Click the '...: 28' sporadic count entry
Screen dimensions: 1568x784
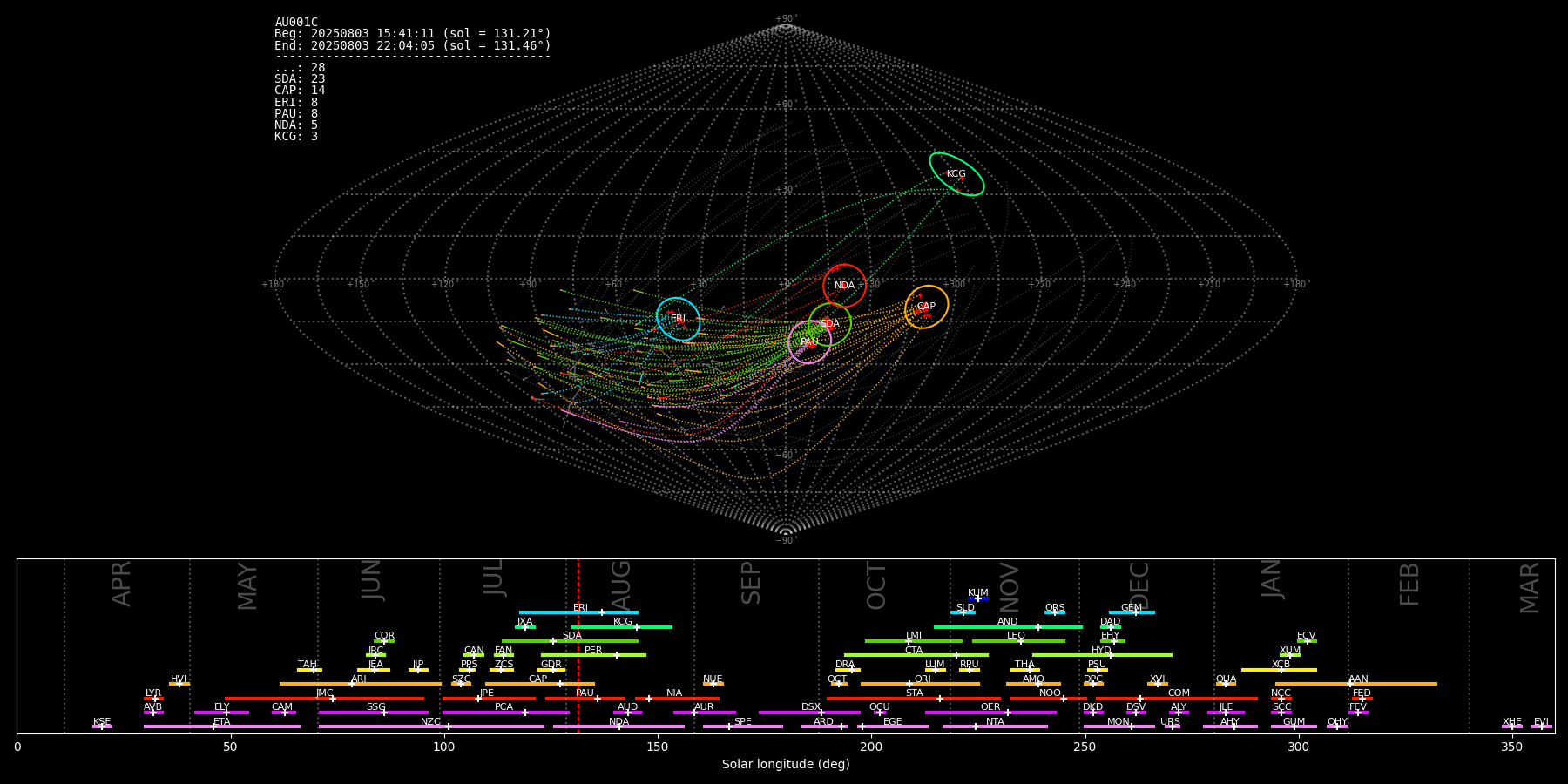300,68
